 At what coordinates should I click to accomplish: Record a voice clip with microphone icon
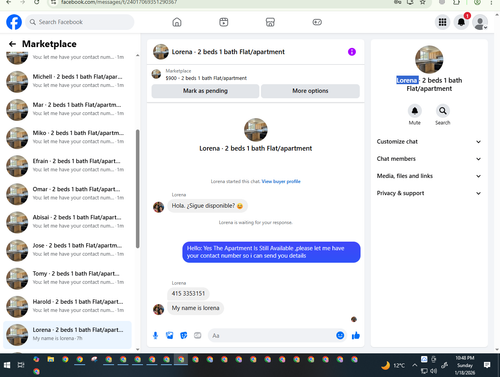pyautogui.click(x=155, y=335)
